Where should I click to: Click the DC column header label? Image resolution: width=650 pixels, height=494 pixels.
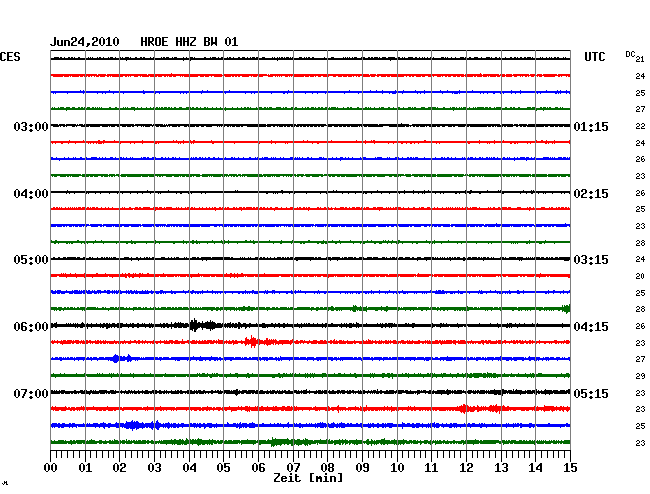click(630, 54)
